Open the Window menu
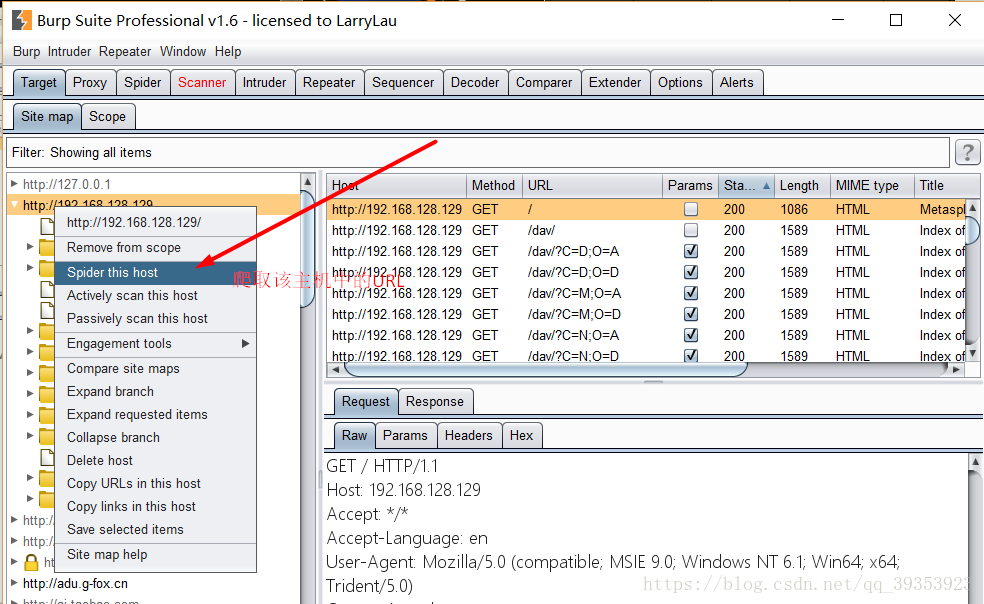The width and height of the screenshot is (984, 604). tap(183, 51)
